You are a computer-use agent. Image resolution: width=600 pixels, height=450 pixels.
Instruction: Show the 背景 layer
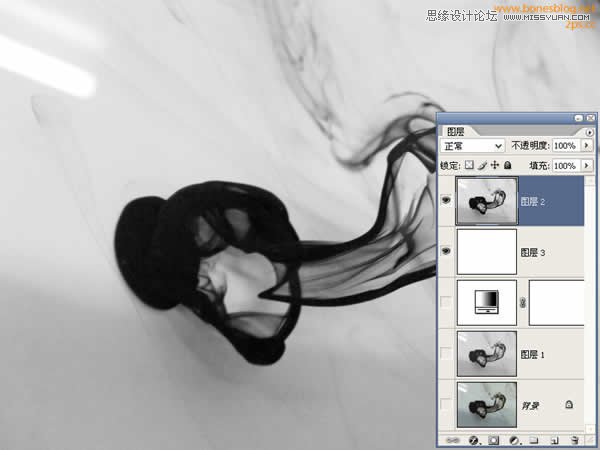446,404
